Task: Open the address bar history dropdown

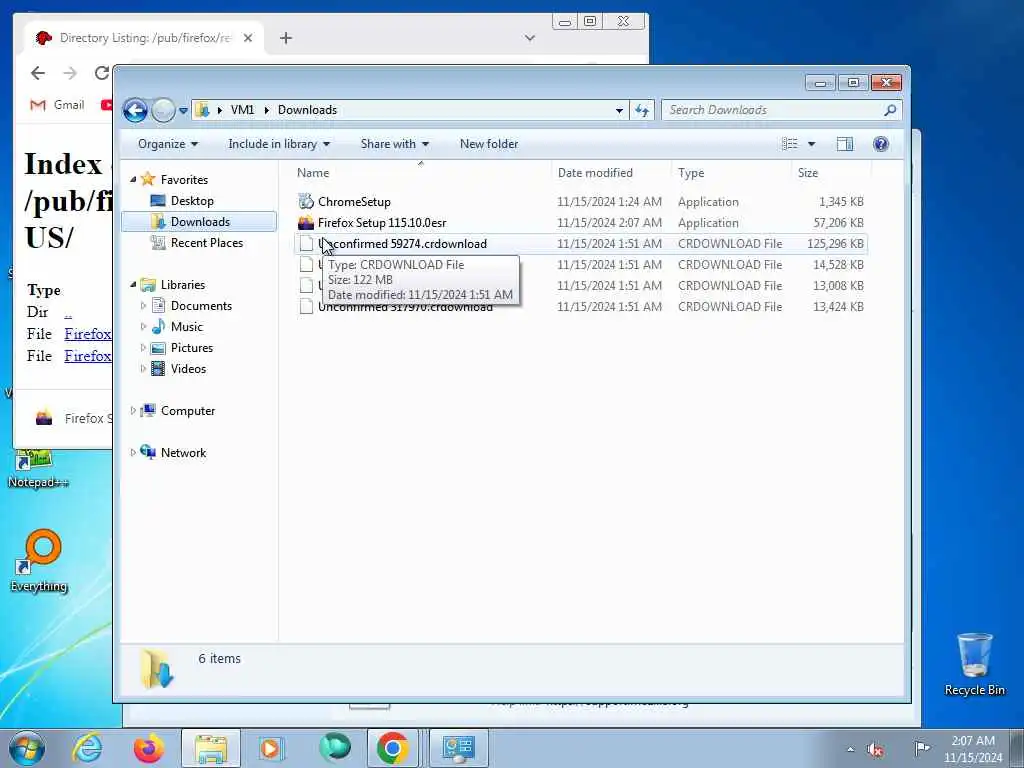Action: click(619, 110)
